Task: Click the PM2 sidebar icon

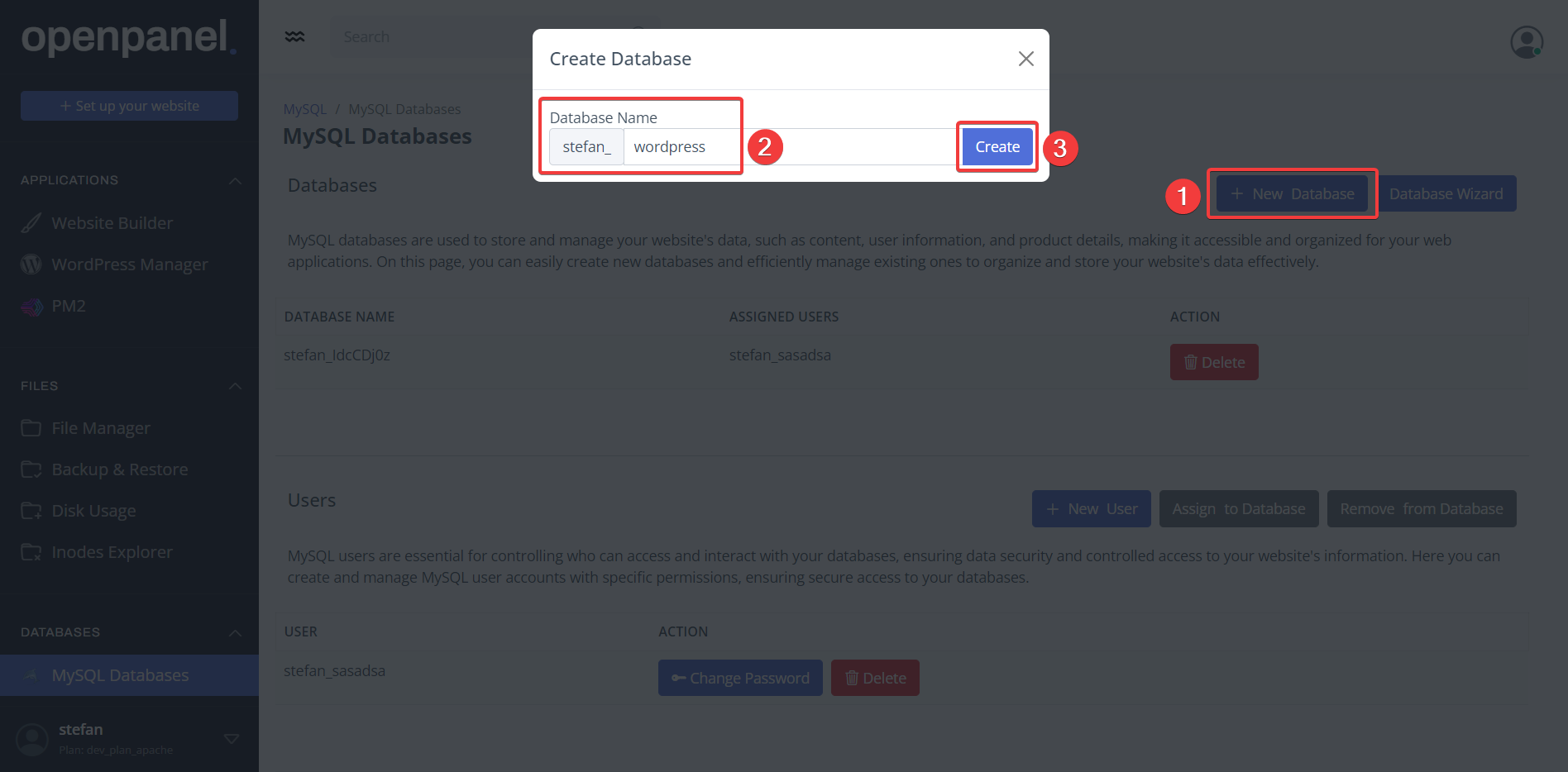Action: click(31, 307)
